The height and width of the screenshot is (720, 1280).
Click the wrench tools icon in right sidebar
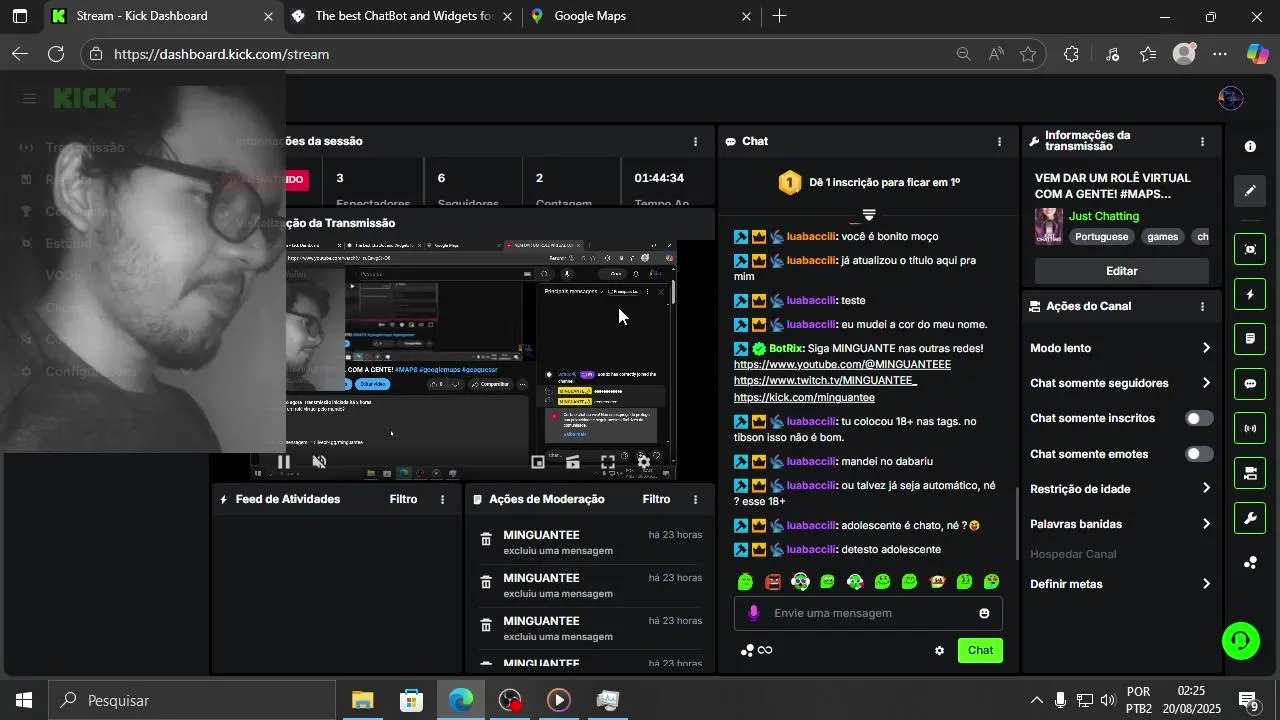[1250, 518]
